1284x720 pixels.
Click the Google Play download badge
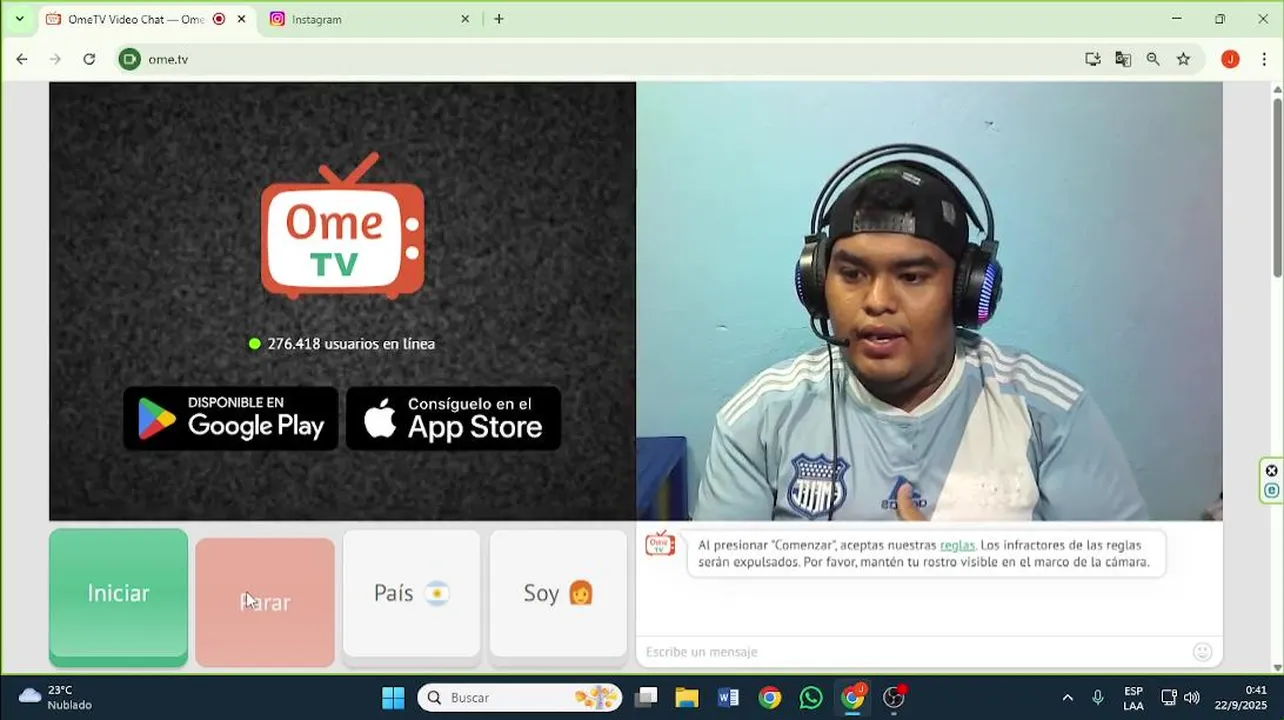click(231, 418)
